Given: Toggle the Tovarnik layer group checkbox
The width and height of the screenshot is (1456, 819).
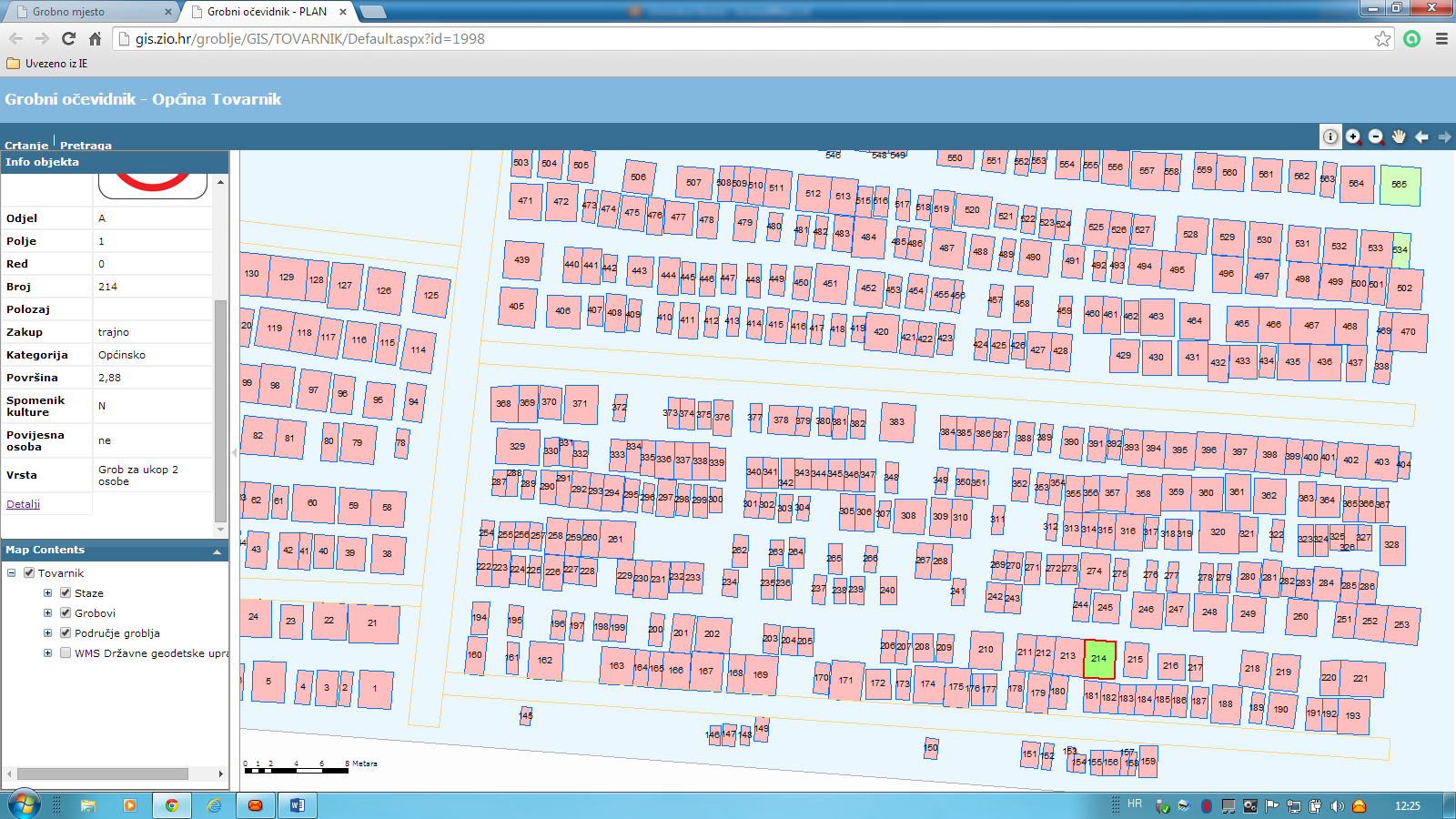Looking at the screenshot, I should [29, 572].
